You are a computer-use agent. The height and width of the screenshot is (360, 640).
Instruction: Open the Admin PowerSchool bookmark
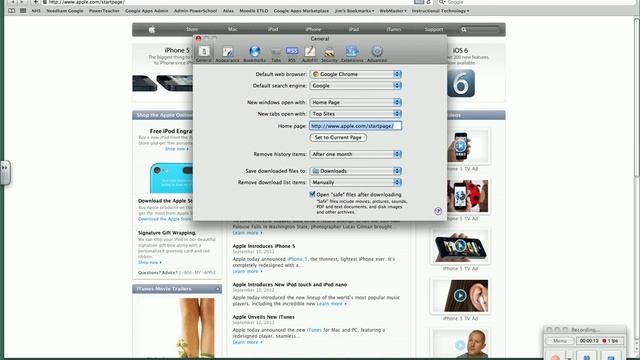[195, 11]
